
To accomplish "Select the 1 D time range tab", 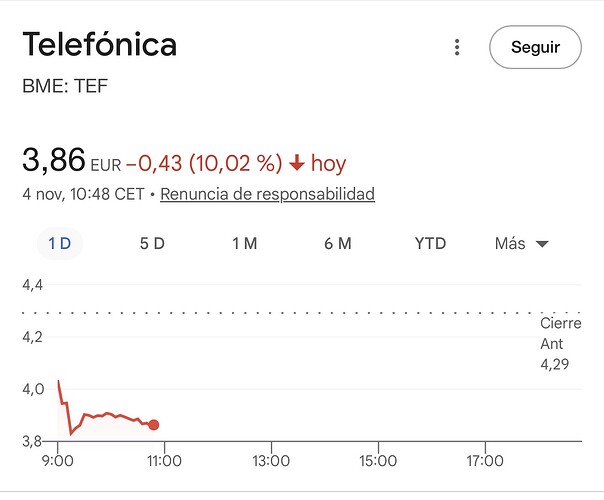I will point(61,244).
